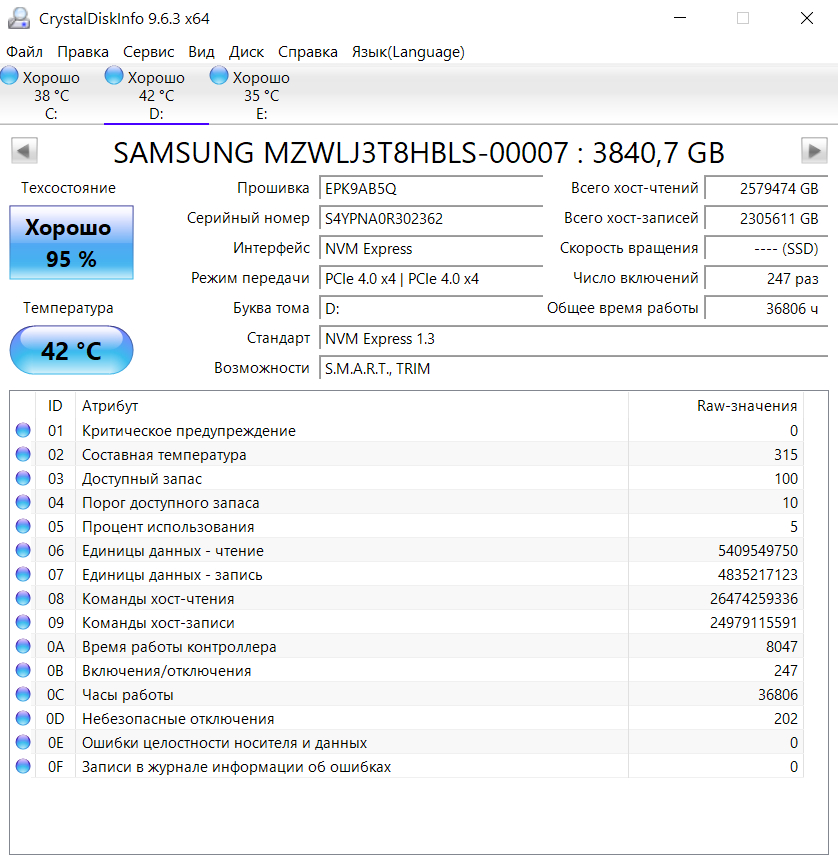Click total working time value 36806 ч

(x=766, y=309)
